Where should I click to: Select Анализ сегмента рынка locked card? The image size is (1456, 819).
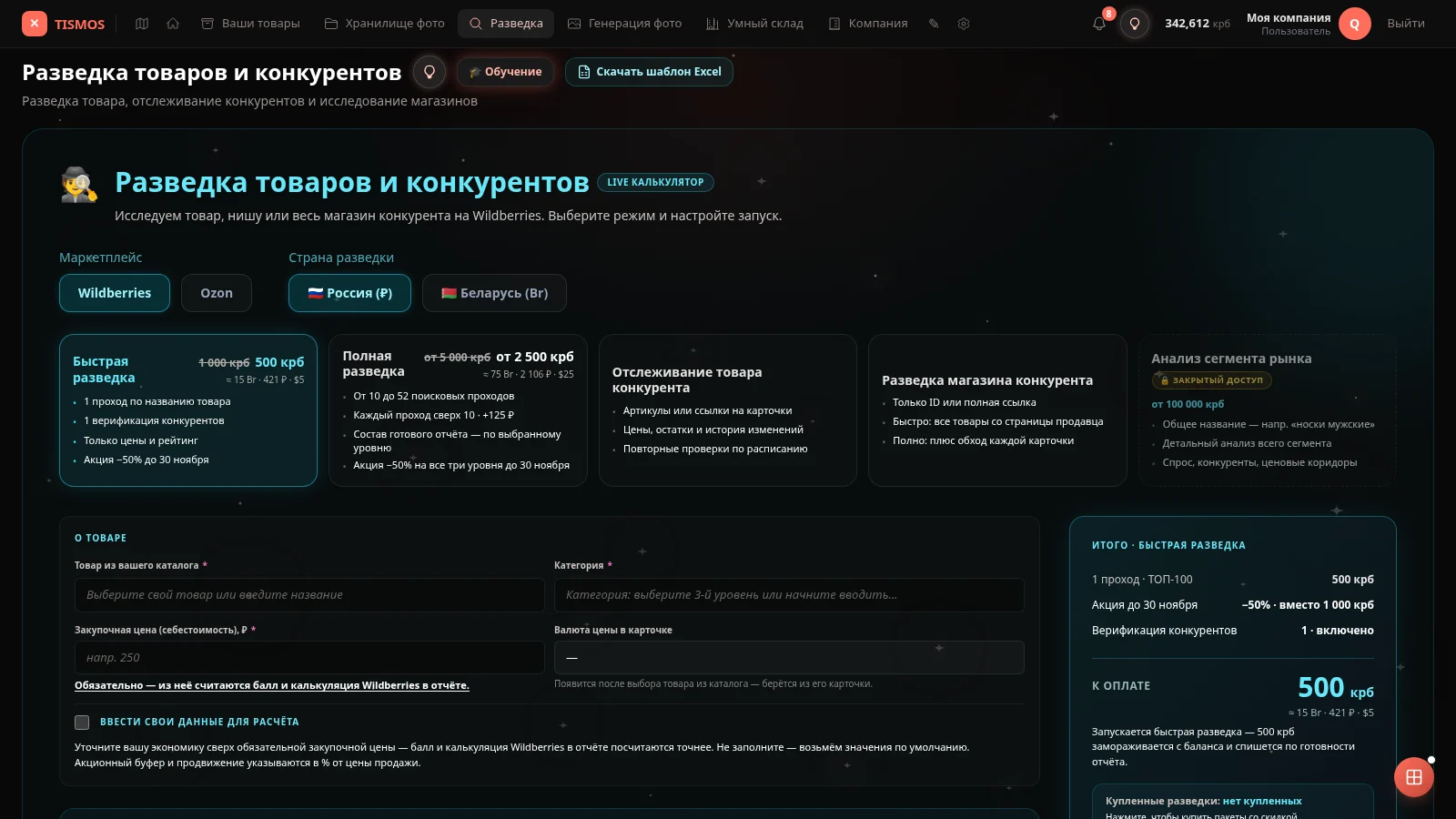(1268, 410)
